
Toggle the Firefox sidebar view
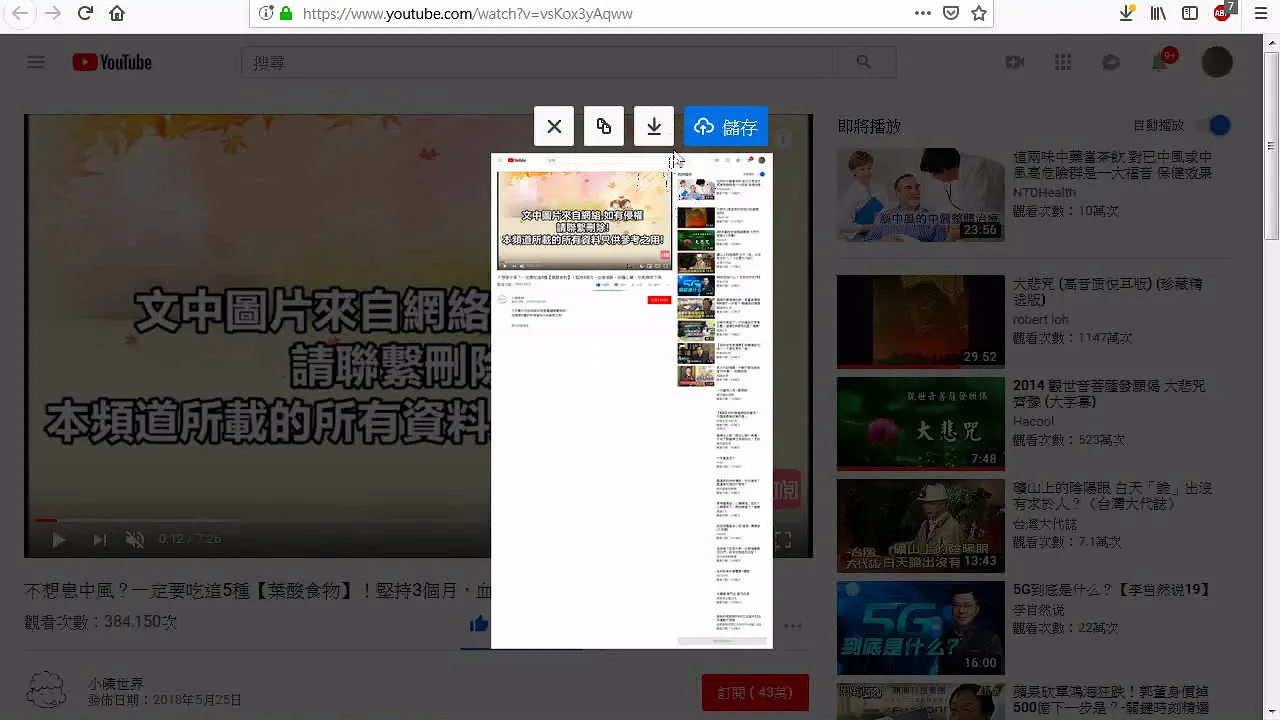tap(1190, 13)
